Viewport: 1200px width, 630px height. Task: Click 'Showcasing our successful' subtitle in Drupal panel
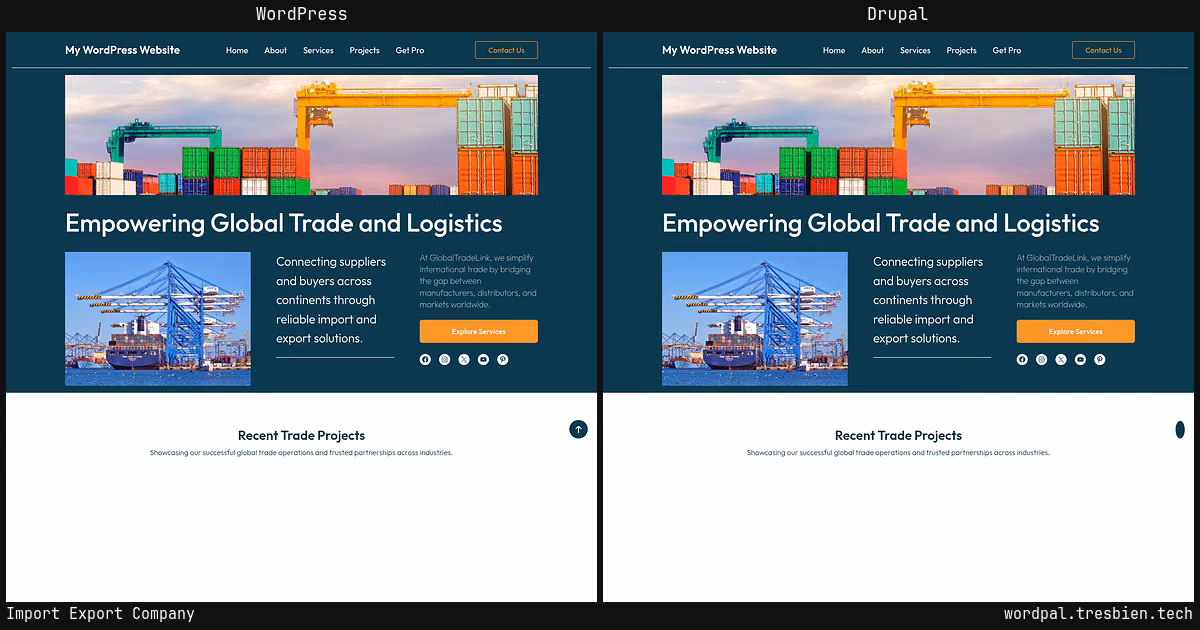coord(898,453)
